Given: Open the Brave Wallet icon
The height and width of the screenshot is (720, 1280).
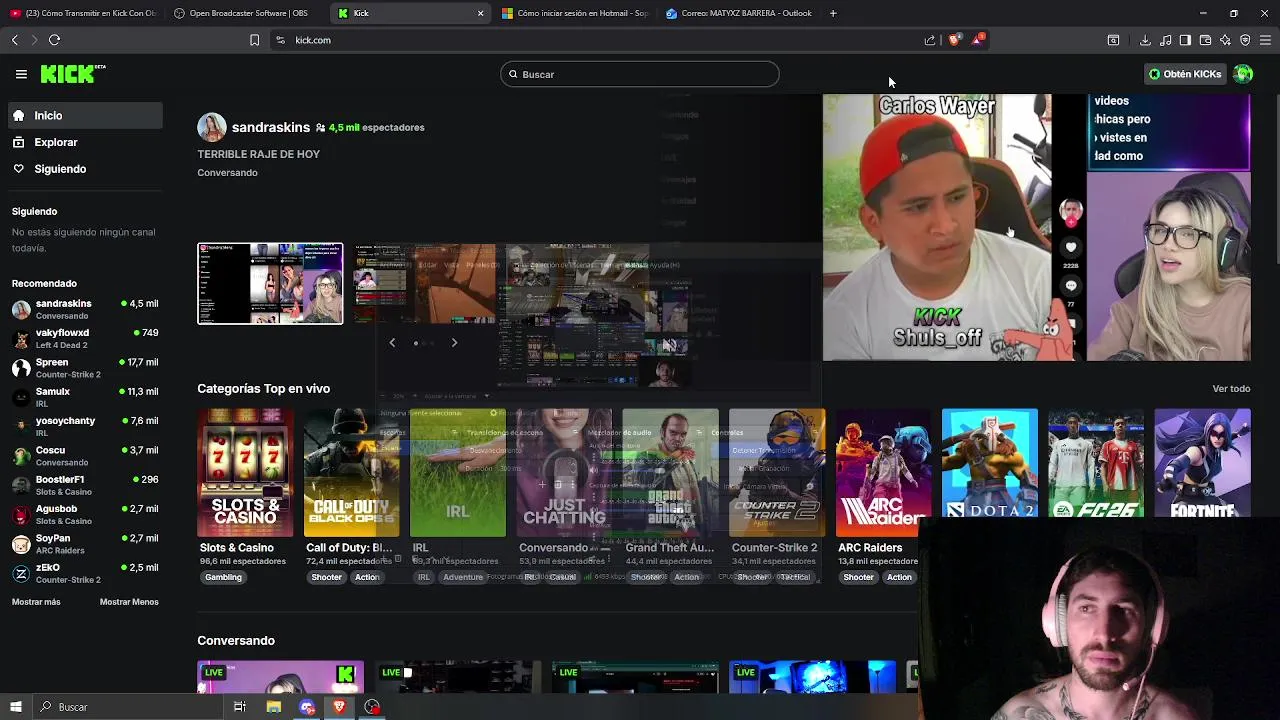Looking at the screenshot, I should [1205, 40].
